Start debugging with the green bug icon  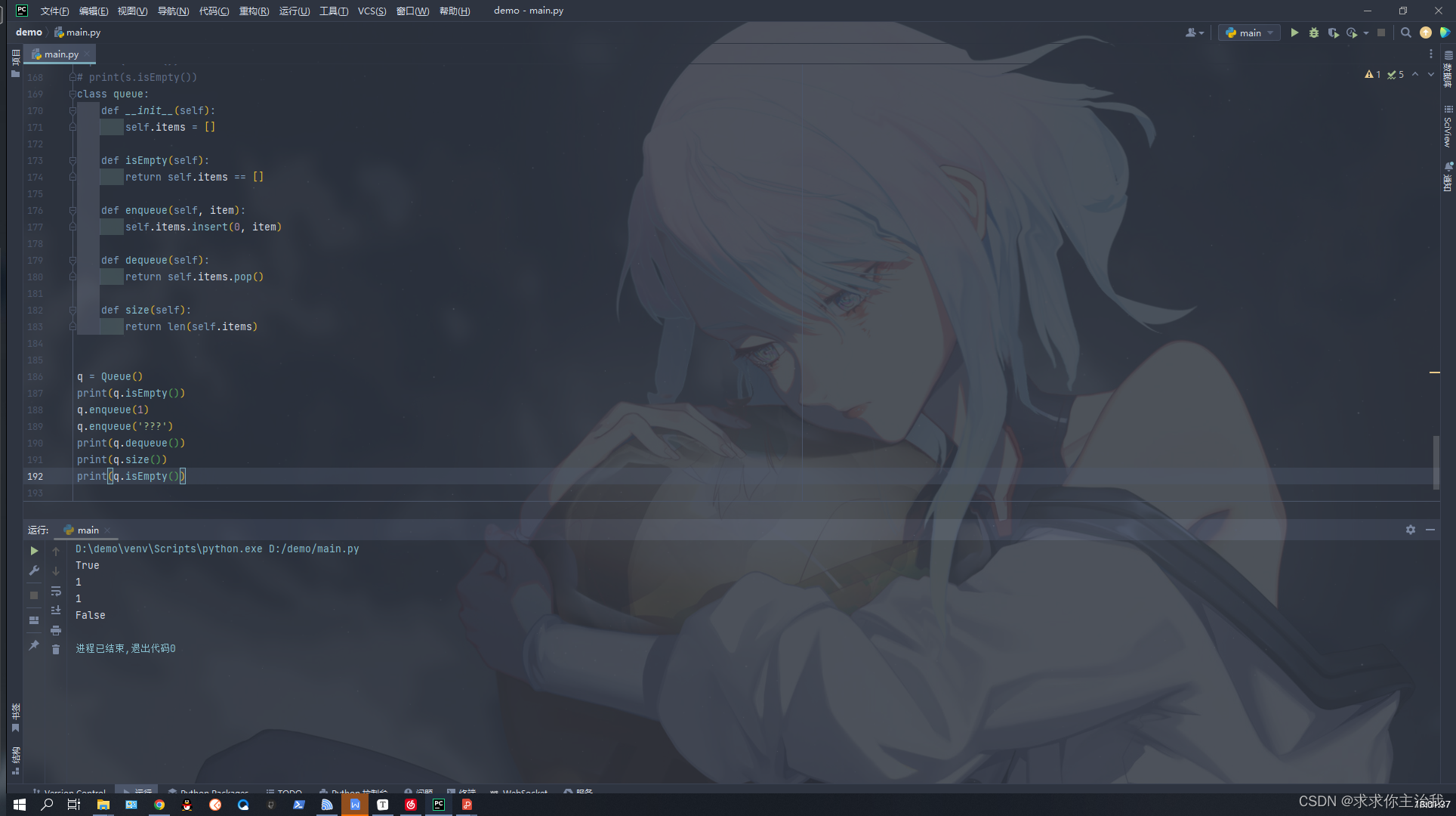pyautogui.click(x=1314, y=32)
